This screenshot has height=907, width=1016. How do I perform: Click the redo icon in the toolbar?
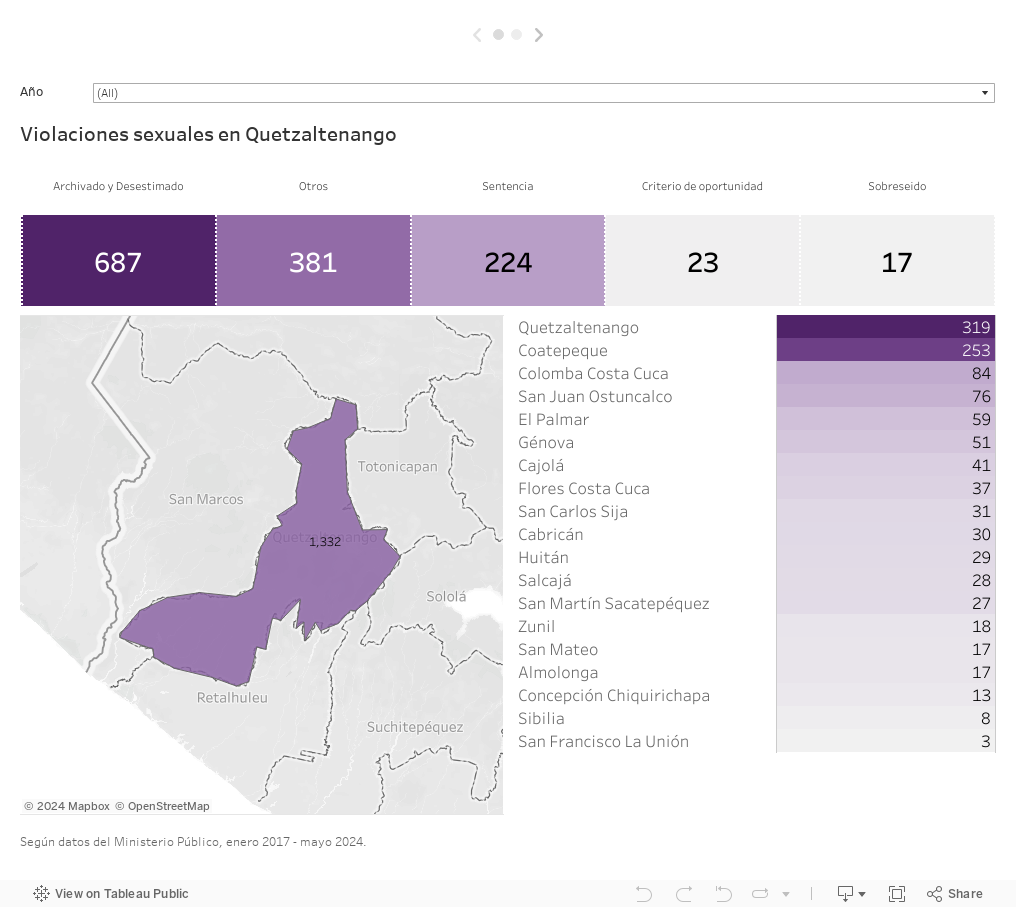pyautogui.click(x=684, y=894)
